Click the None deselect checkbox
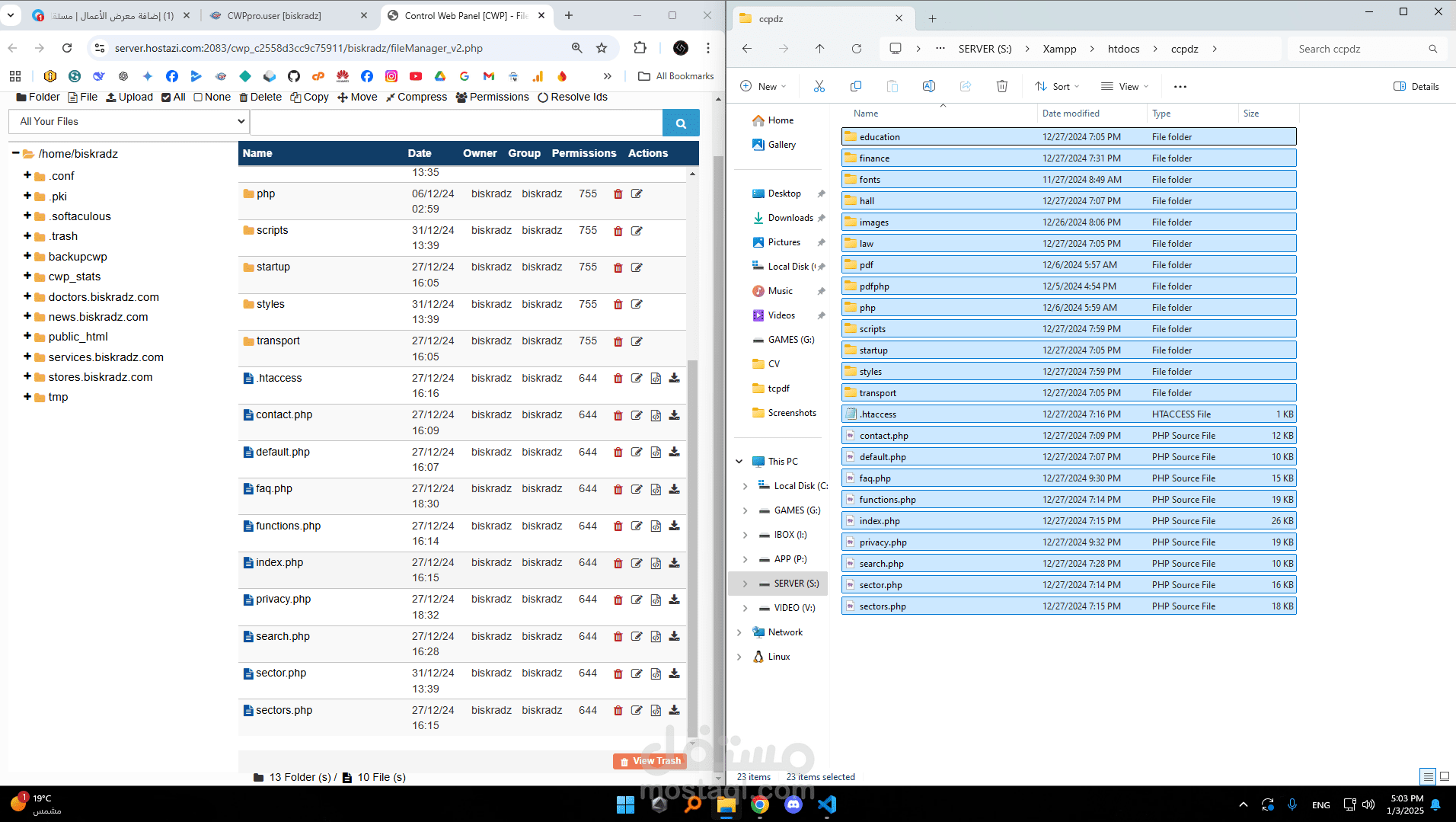1456x822 pixels. [x=198, y=98]
